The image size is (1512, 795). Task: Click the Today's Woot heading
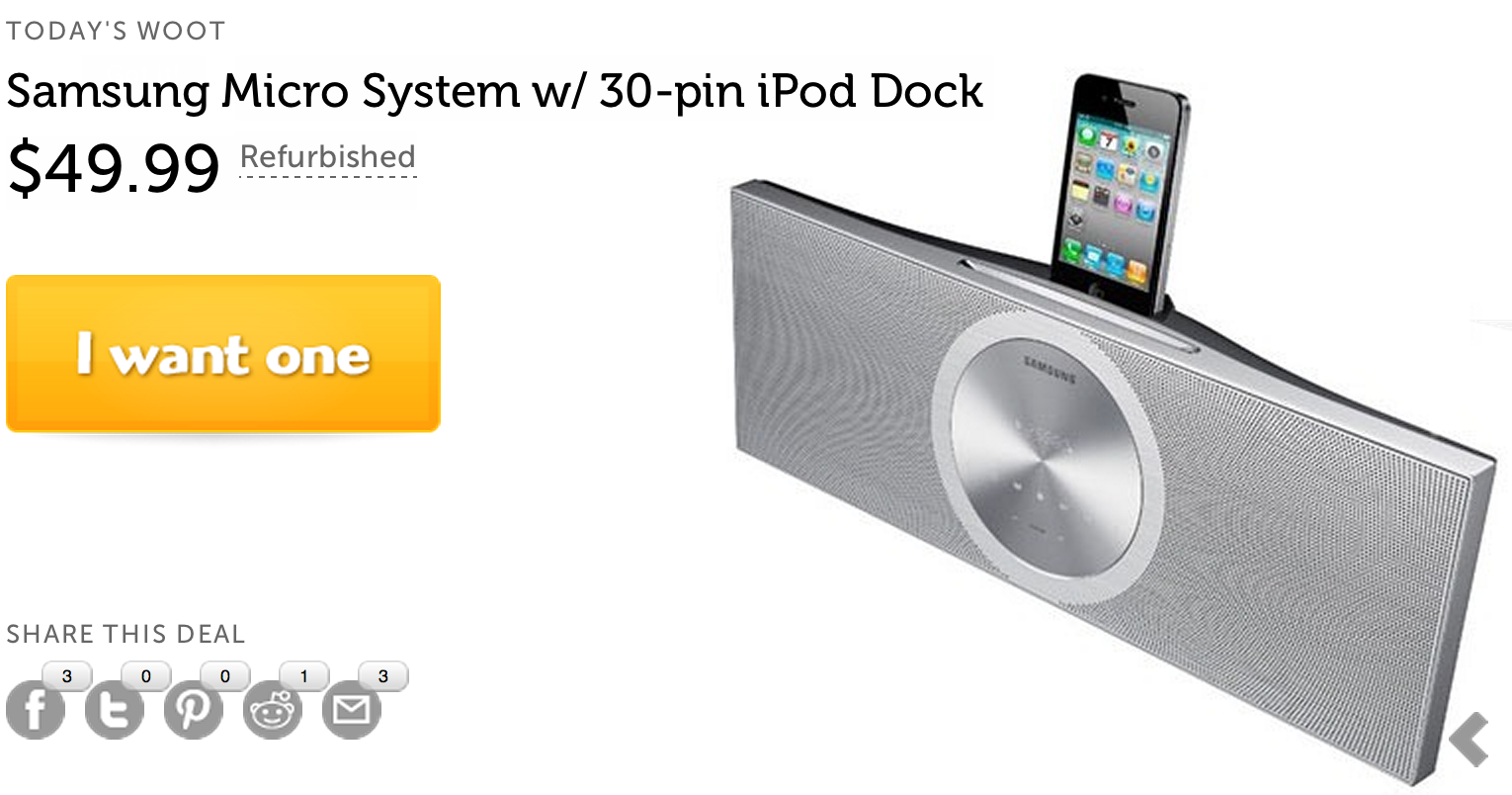[116, 31]
